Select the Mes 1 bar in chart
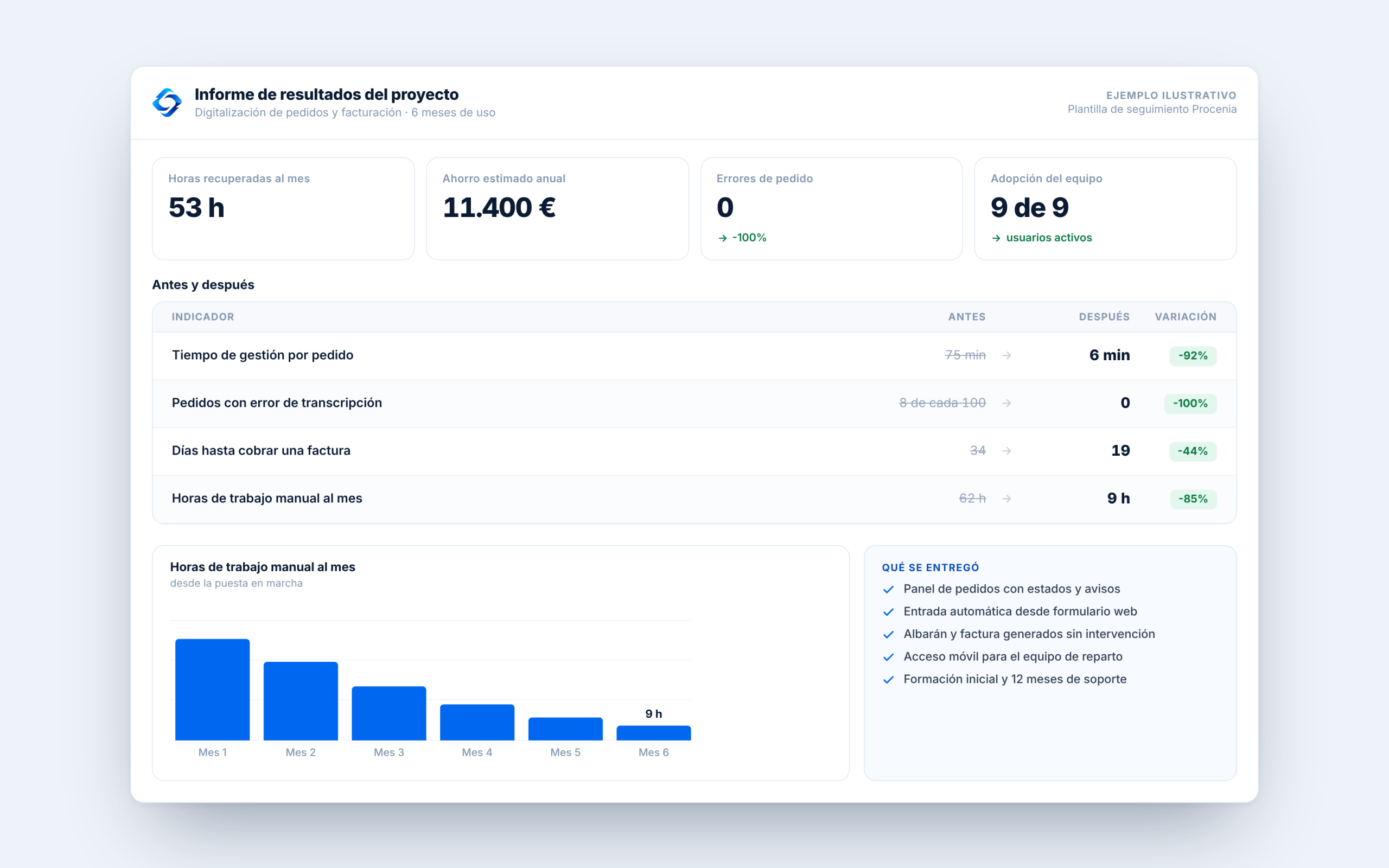Viewport: 1389px width, 868px height. click(x=212, y=690)
